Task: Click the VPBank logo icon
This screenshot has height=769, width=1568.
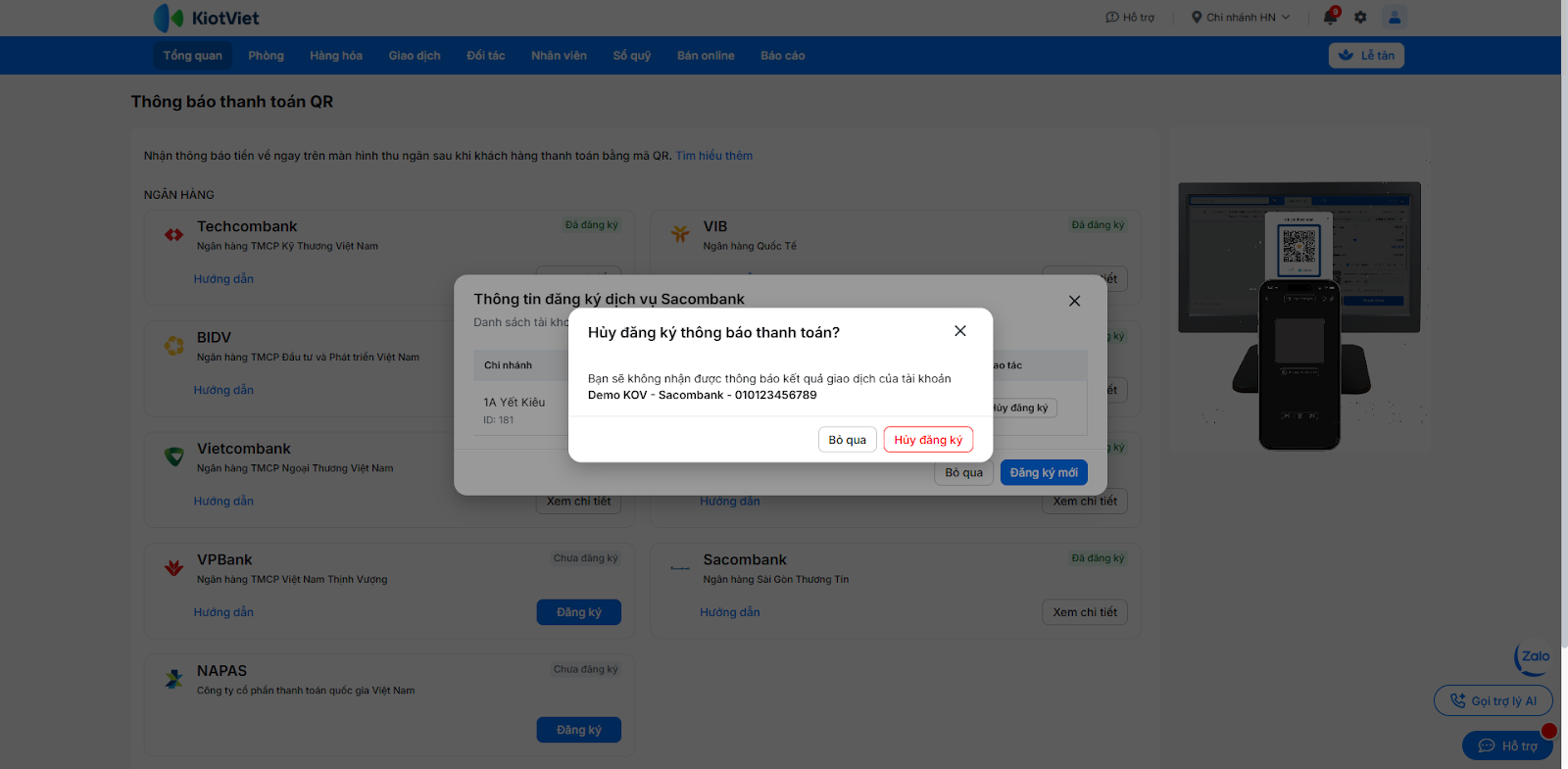Action: coord(174,568)
